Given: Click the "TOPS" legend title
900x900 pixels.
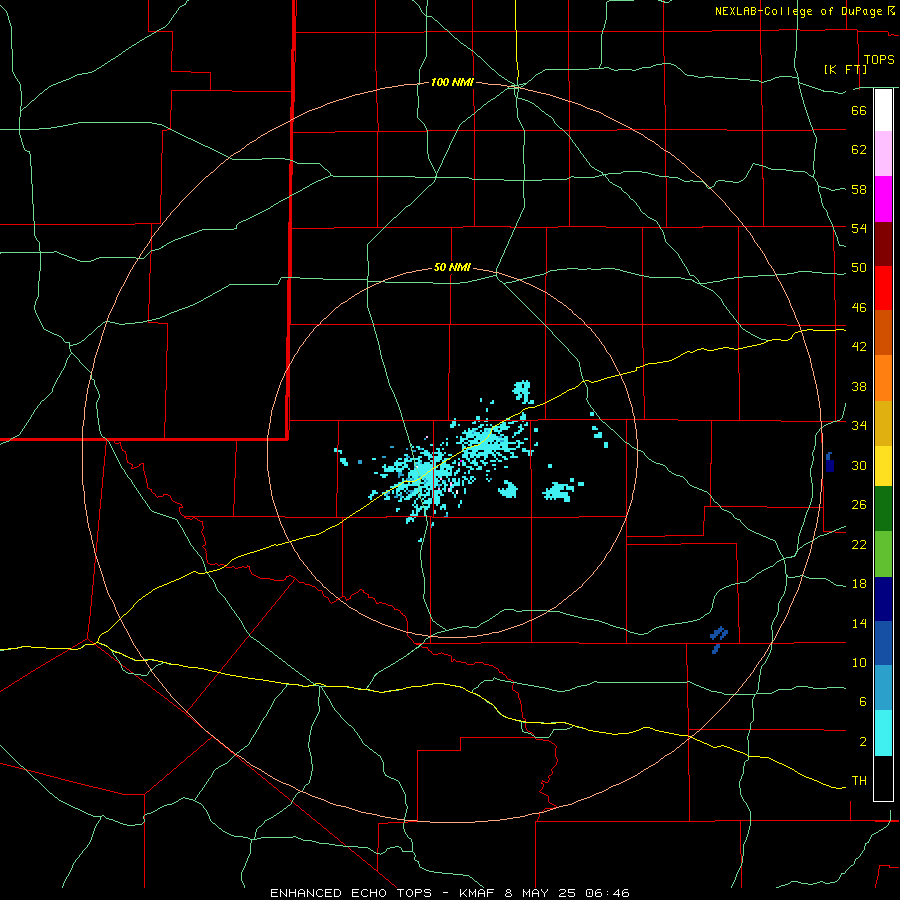Looking at the screenshot, I should coord(879,60).
